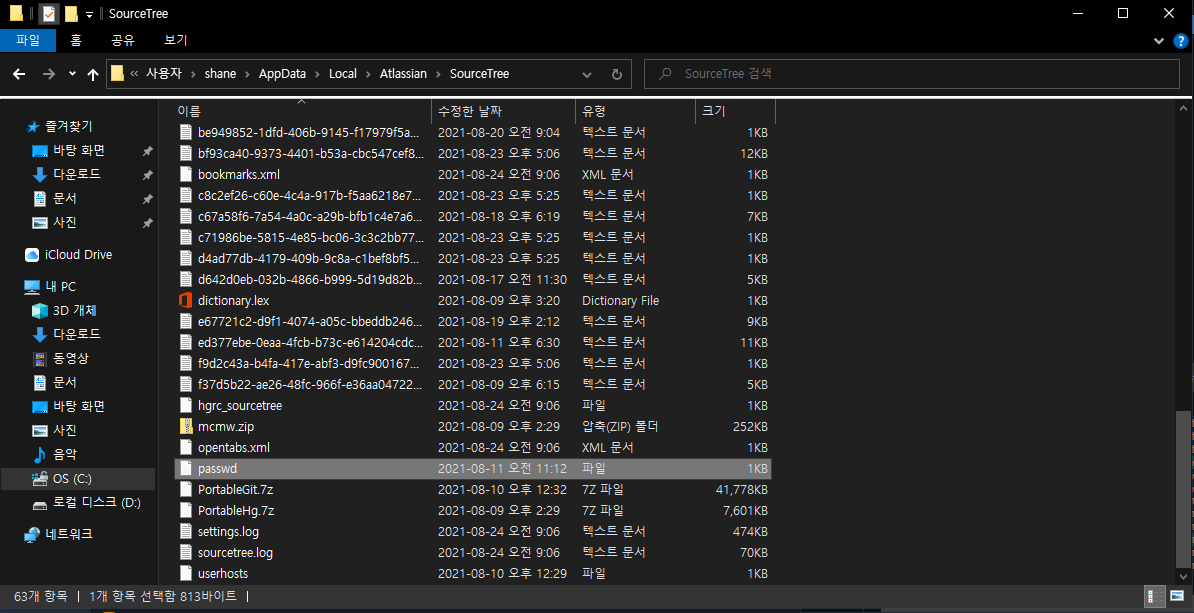Image resolution: width=1194 pixels, height=613 pixels.
Task: Click the Forward navigation arrow
Action: (x=49, y=74)
